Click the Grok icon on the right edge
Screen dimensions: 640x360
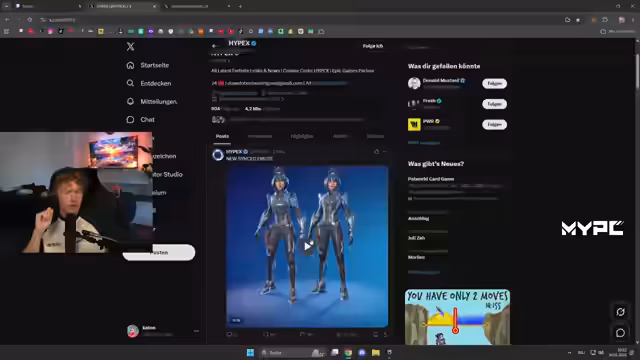click(620, 312)
